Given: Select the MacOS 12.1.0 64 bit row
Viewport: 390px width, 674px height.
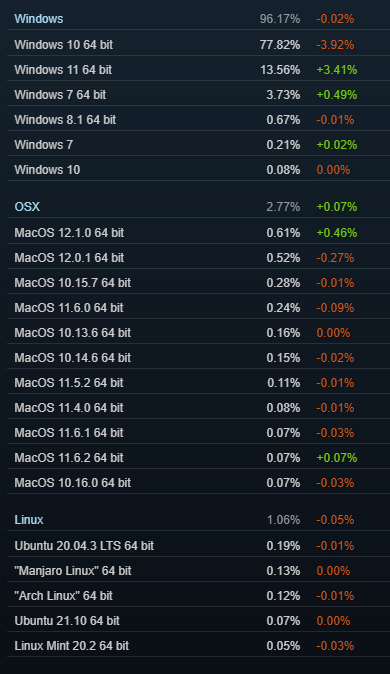Looking at the screenshot, I should pyautogui.click(x=198, y=233).
